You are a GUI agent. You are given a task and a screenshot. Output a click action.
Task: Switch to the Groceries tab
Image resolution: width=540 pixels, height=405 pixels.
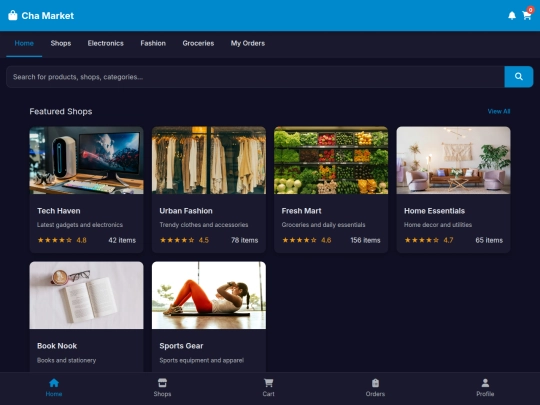point(198,43)
